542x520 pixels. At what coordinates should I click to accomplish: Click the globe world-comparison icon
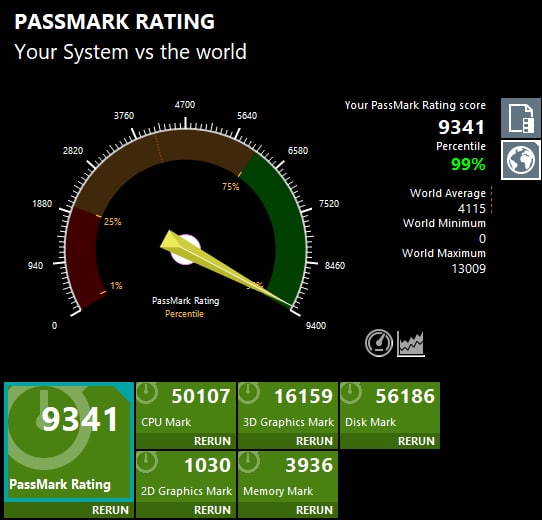coord(521,160)
